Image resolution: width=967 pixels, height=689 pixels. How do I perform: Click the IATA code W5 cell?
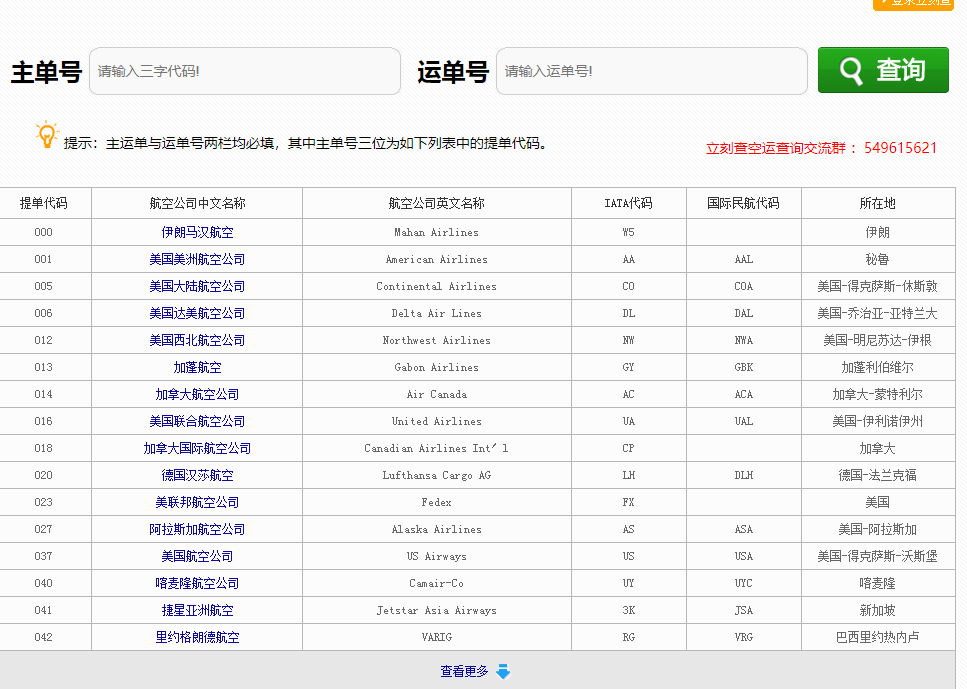[628, 233]
